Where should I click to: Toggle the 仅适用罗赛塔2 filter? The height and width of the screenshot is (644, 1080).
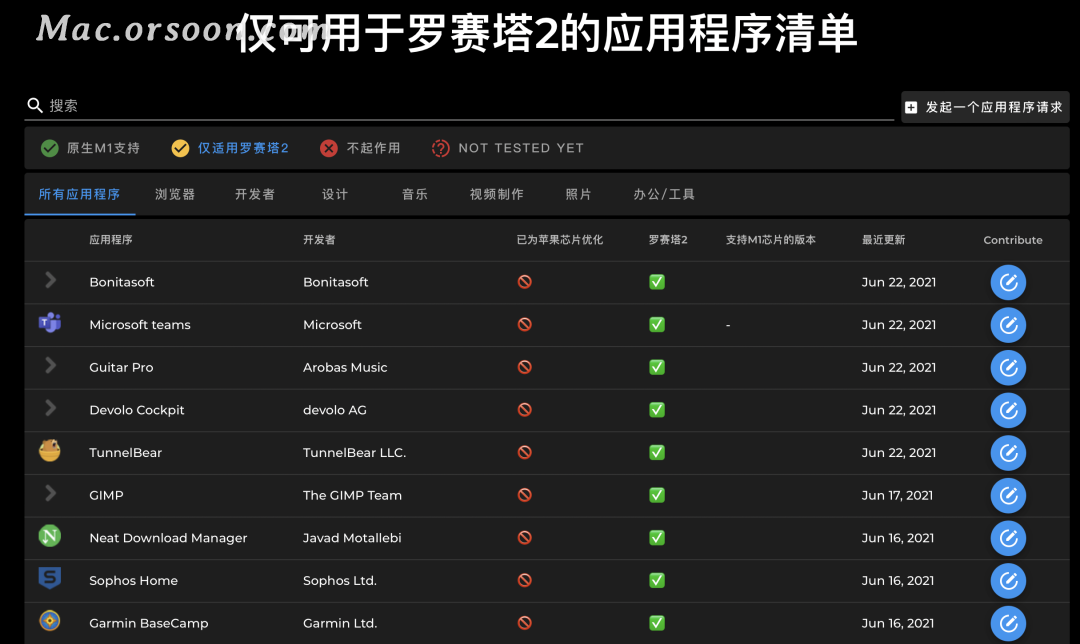point(230,148)
